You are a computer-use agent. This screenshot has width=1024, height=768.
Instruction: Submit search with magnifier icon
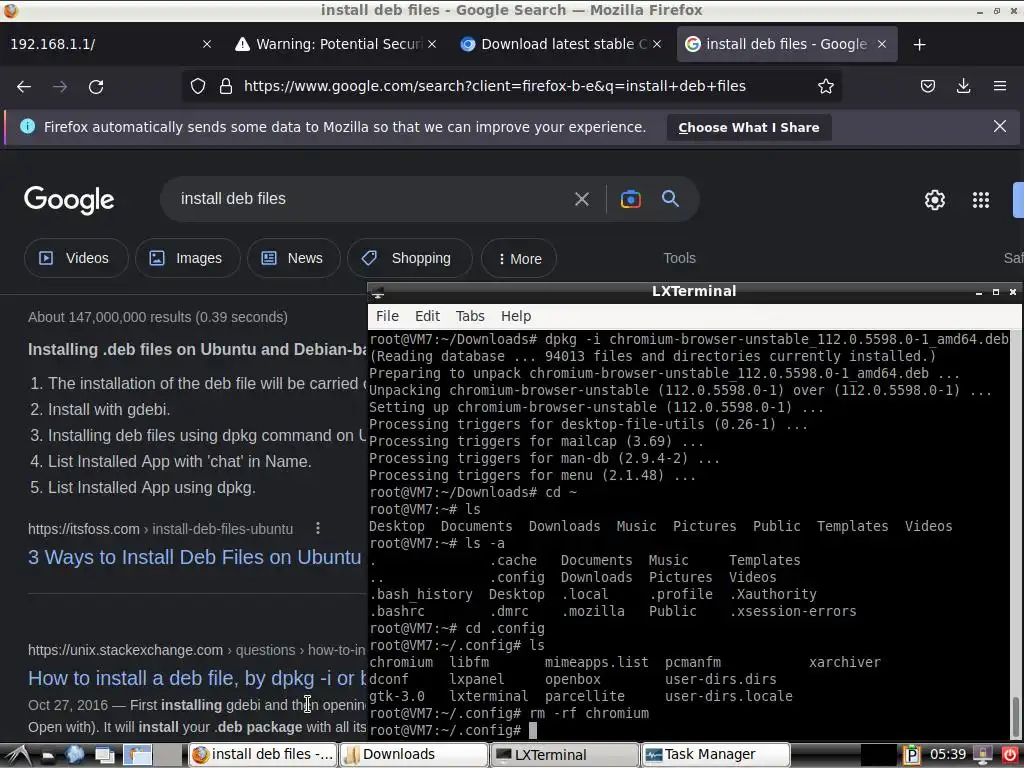point(670,199)
